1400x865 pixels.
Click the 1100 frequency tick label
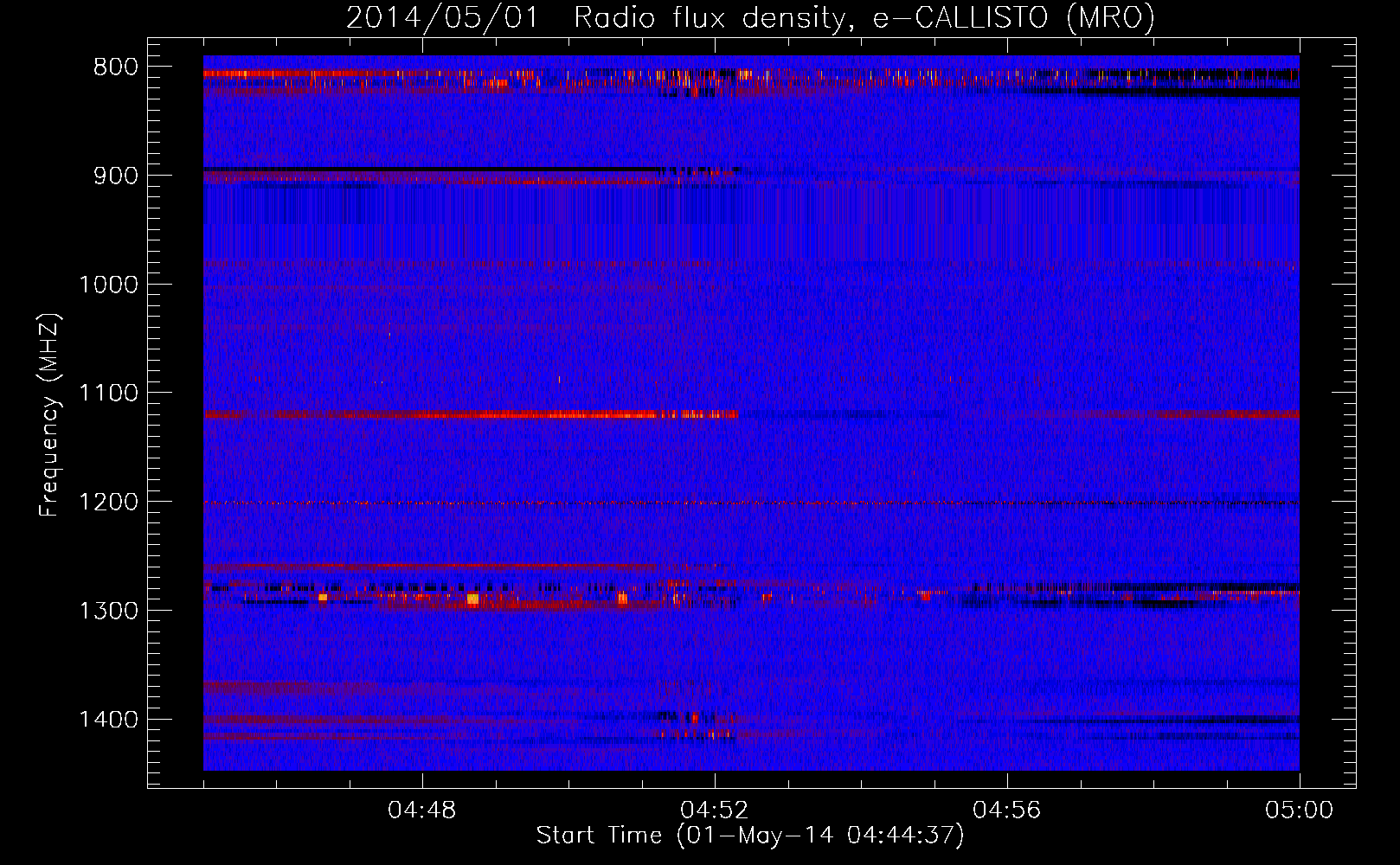point(108,394)
